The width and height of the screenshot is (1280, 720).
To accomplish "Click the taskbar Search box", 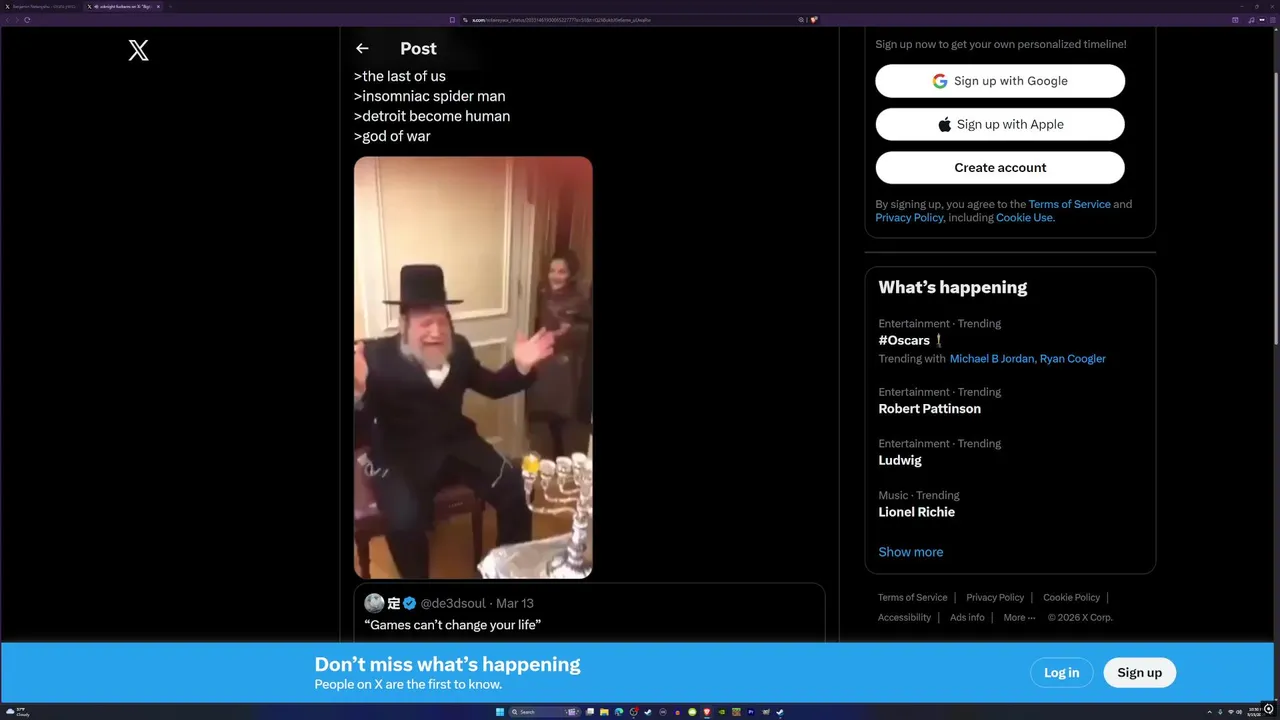I will [545, 712].
